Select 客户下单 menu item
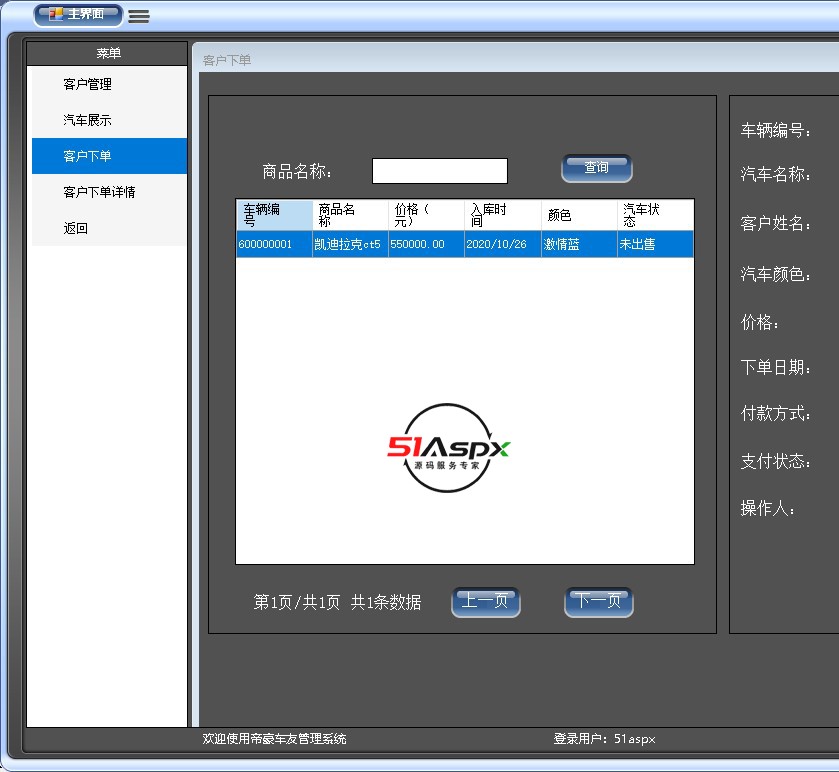The width and height of the screenshot is (839, 772). click(88, 156)
